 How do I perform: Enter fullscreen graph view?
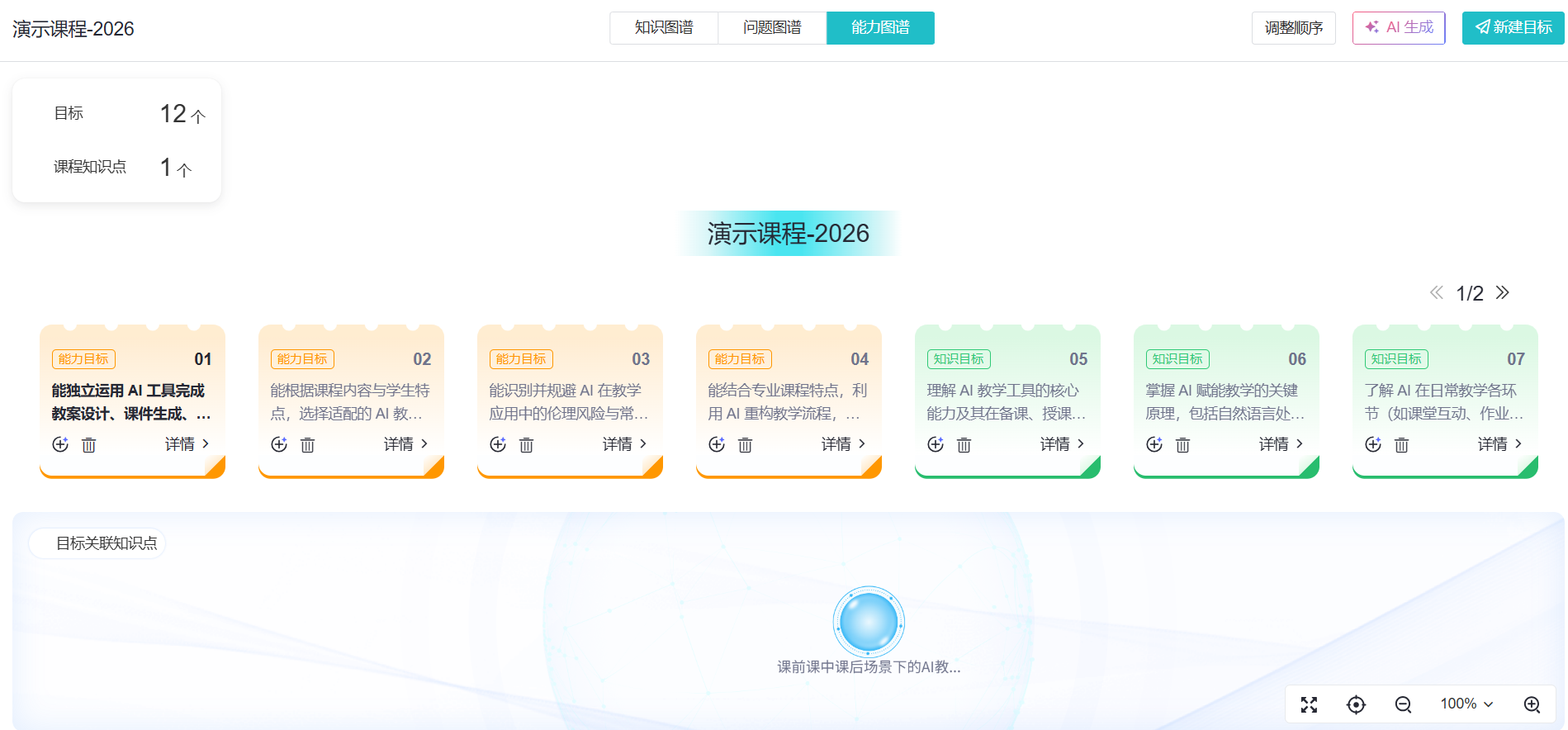pyautogui.click(x=1310, y=704)
